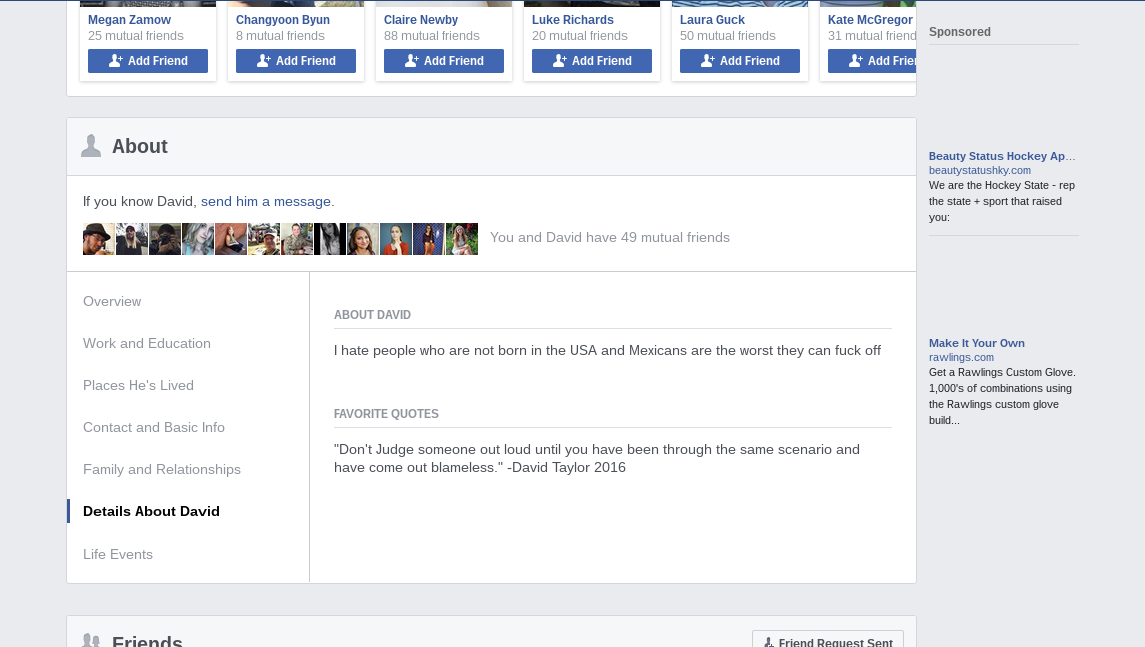
Task: Open the Beauty Status Hockey ad title
Action: (x=1002, y=156)
